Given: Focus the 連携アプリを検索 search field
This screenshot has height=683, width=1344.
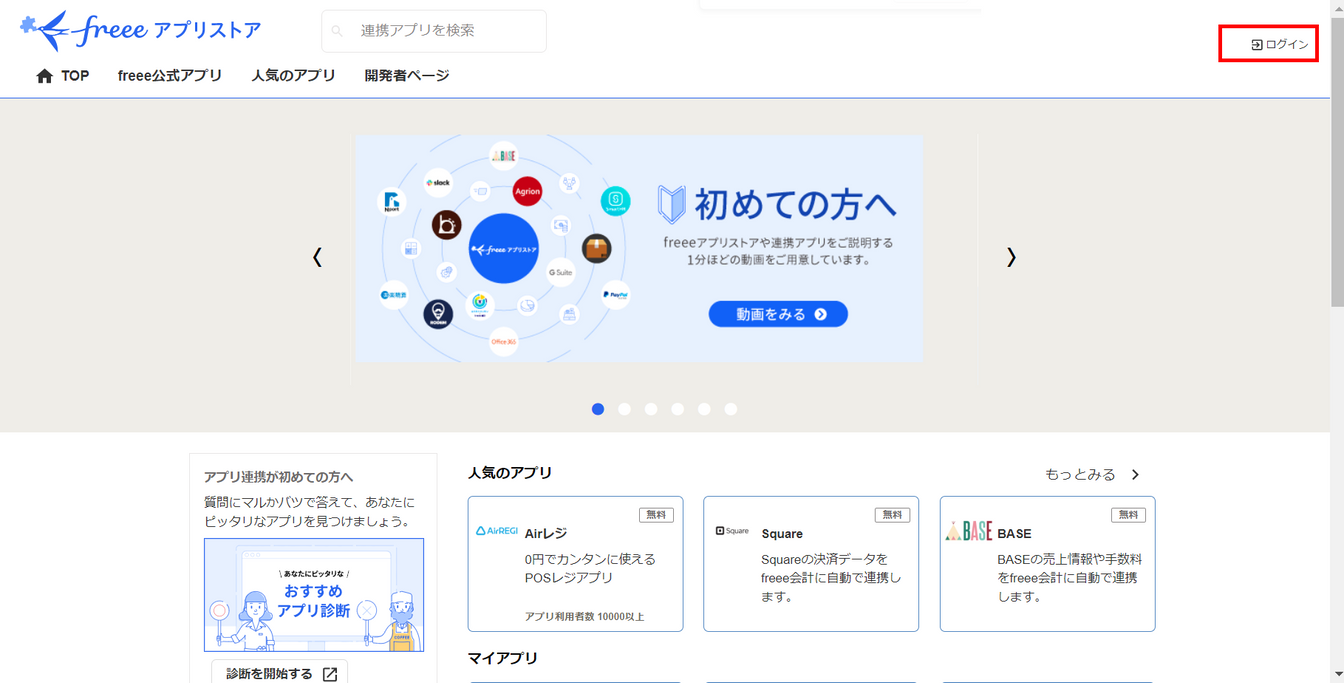Looking at the screenshot, I should (434, 31).
